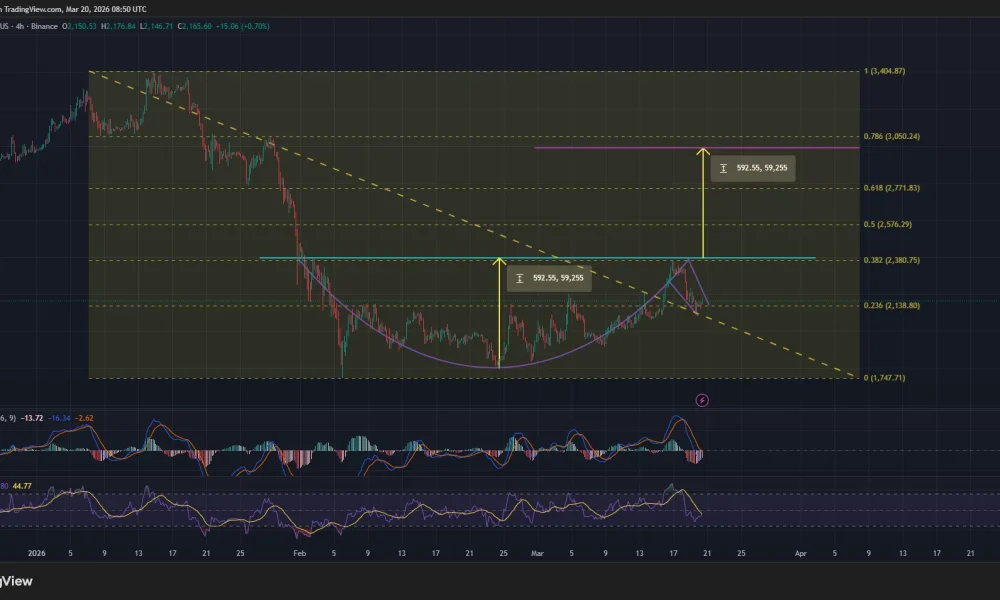Click the ruler icon in the lower measurement label

pos(519,278)
